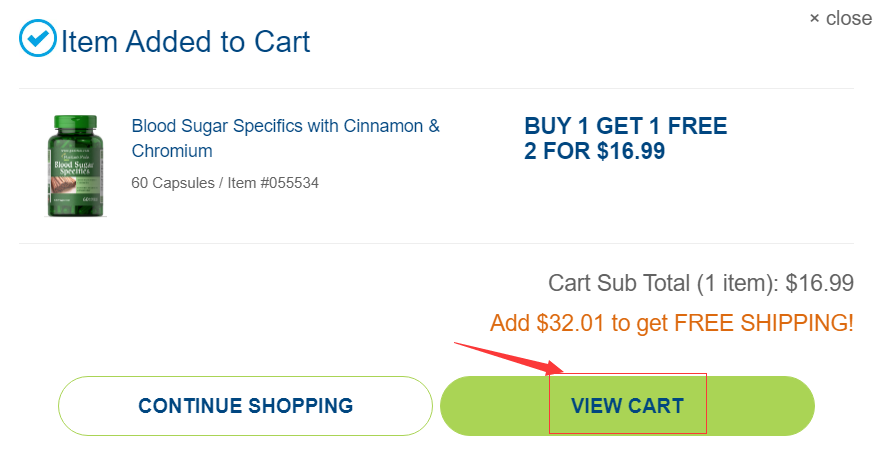Screen dimensions: 876x467
Task: Click the word close in the corner
Action: (849, 18)
